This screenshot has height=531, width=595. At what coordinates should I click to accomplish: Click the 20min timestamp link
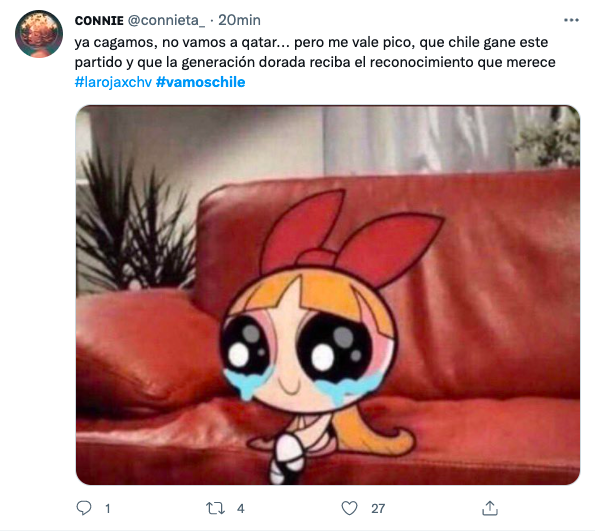239,20
